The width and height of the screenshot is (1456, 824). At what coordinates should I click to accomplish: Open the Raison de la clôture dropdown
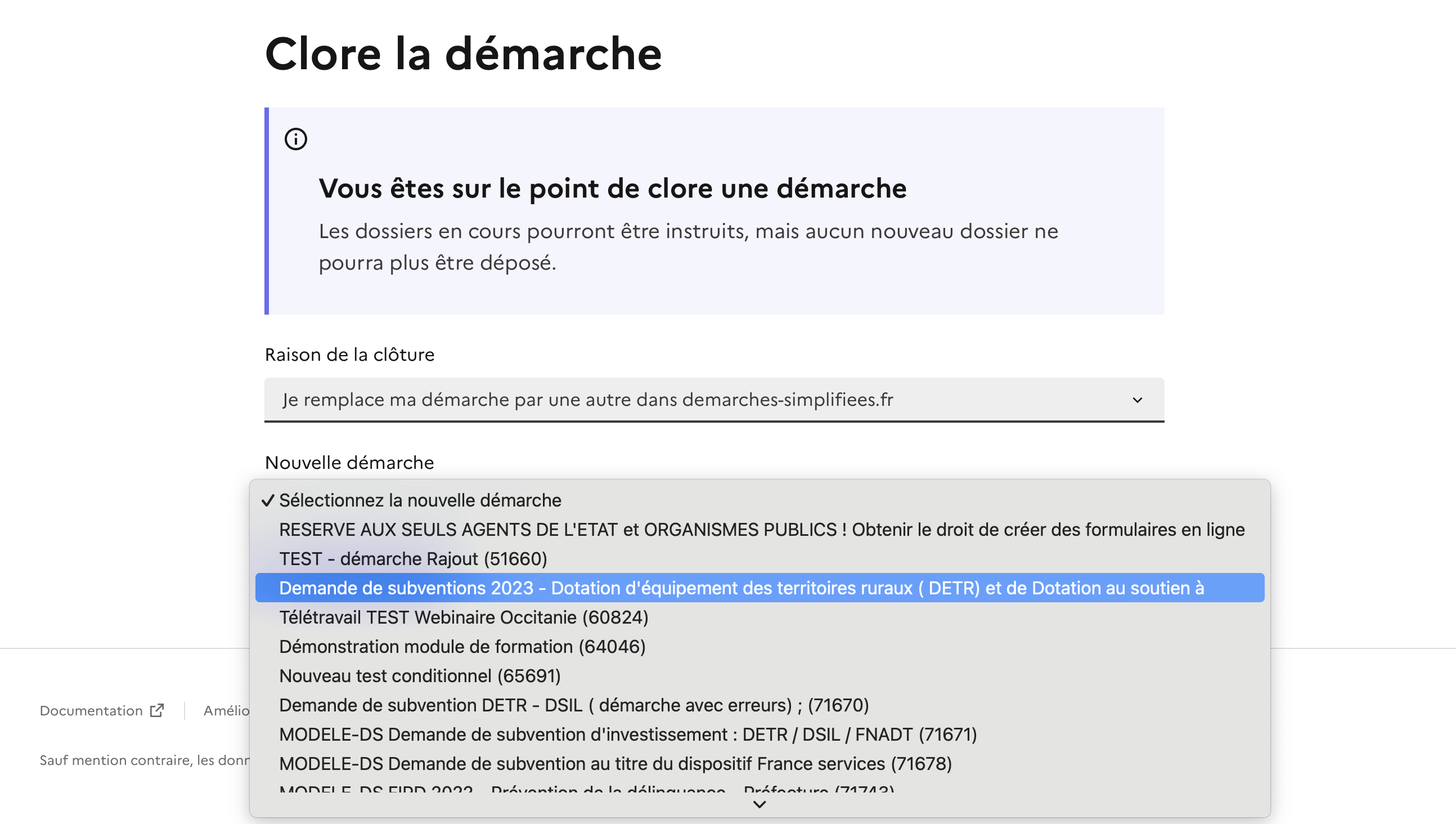(x=713, y=400)
